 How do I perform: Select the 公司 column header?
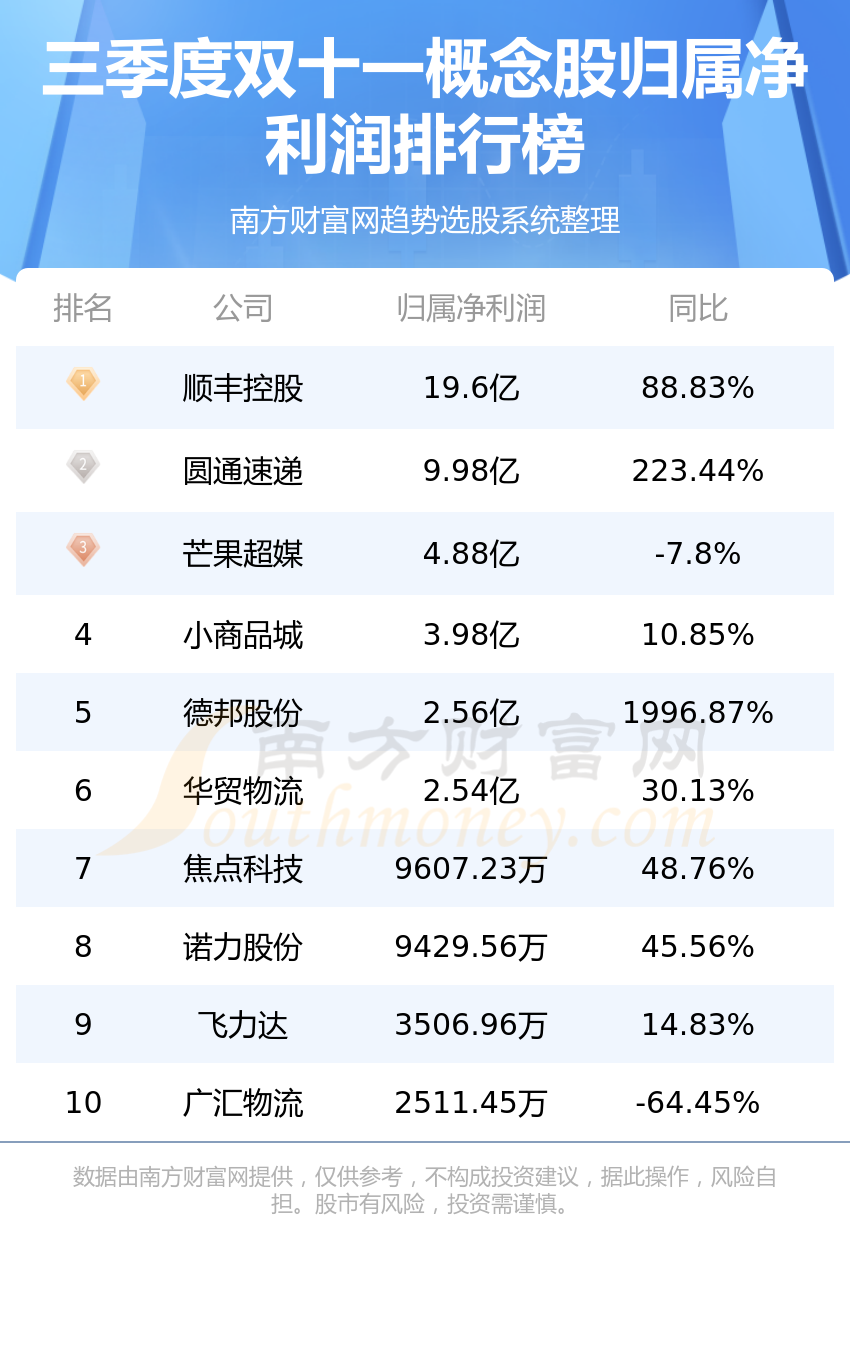coord(243,308)
